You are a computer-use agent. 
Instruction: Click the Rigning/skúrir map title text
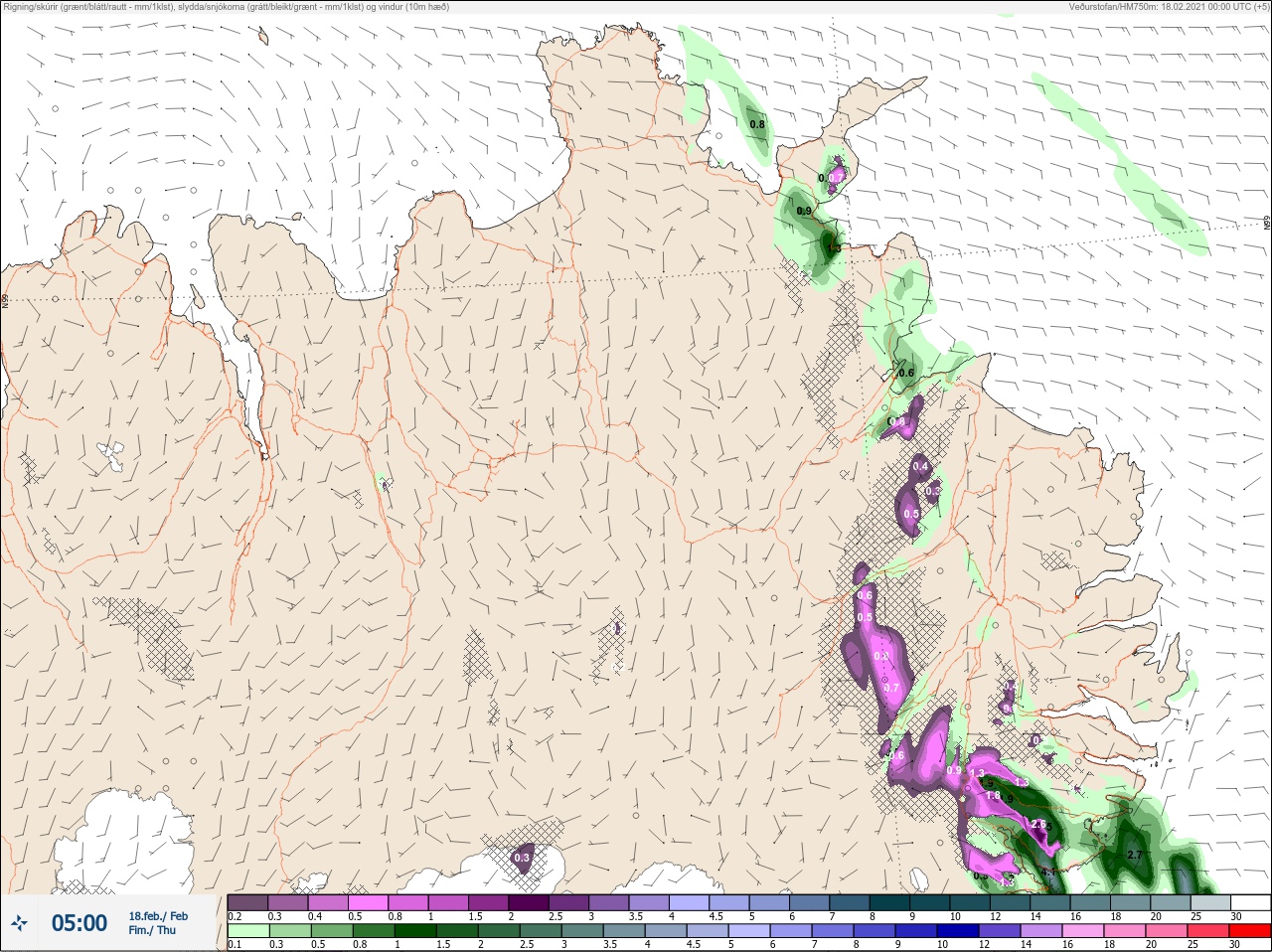click(226, 7)
